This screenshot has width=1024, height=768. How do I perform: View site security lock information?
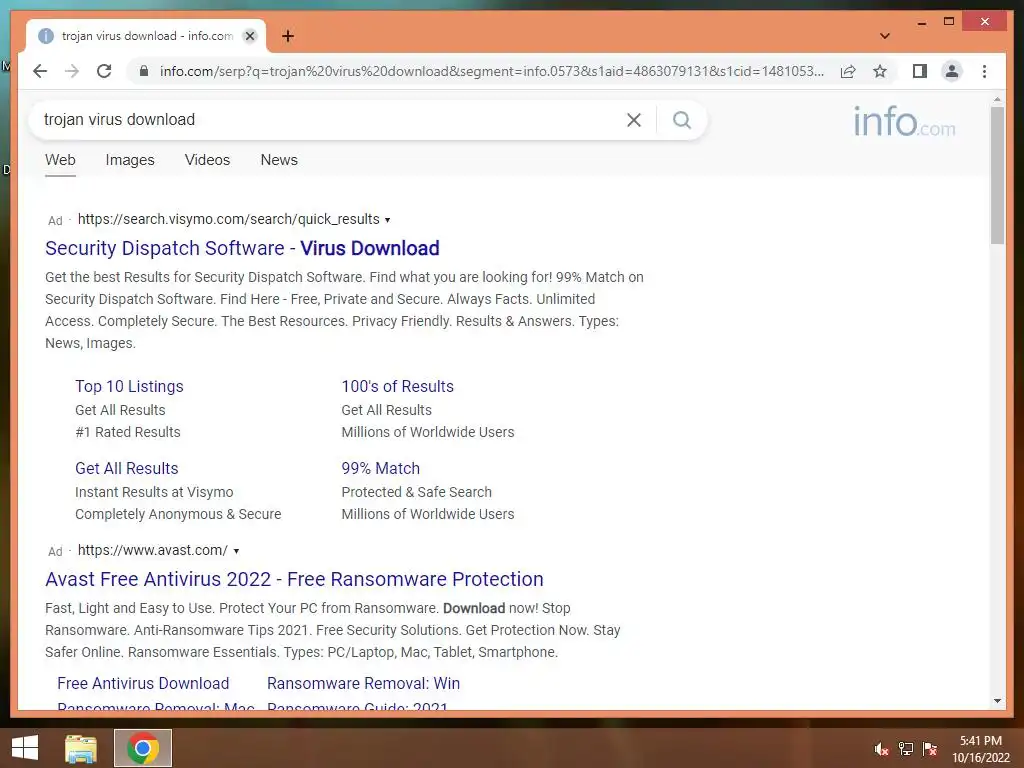pyautogui.click(x=144, y=71)
